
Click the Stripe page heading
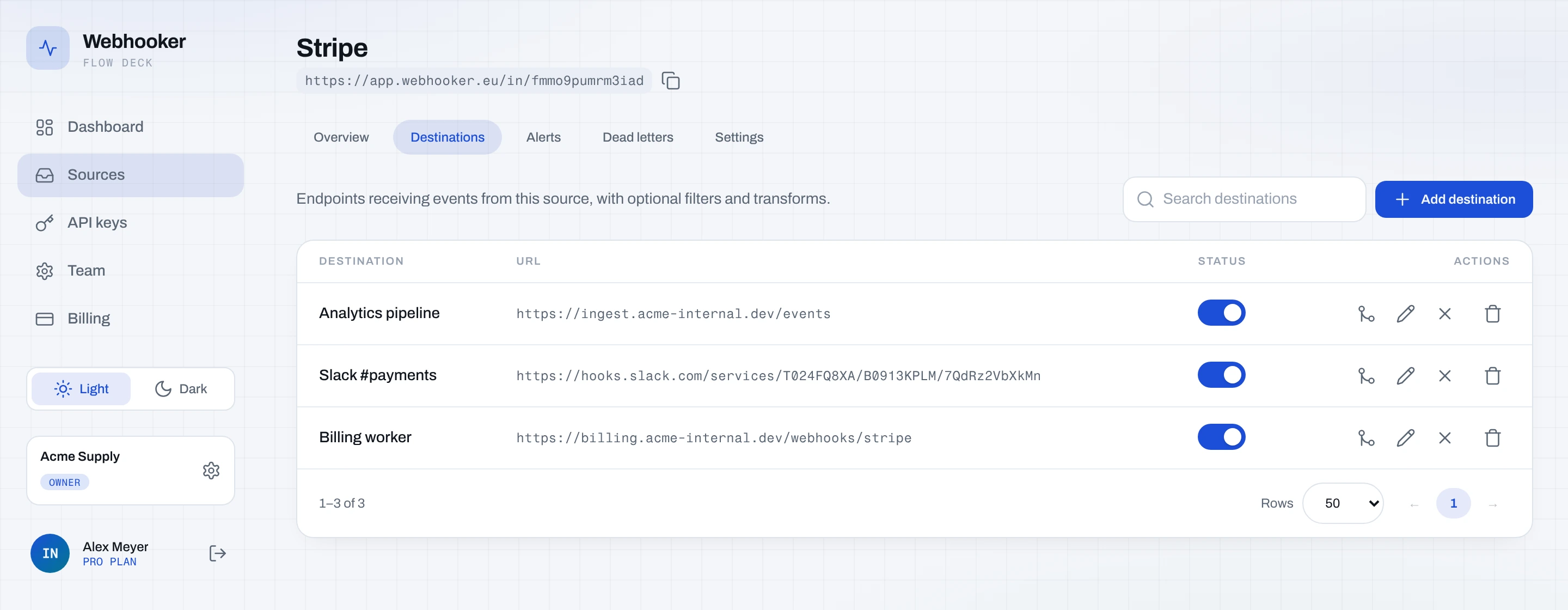click(x=332, y=47)
